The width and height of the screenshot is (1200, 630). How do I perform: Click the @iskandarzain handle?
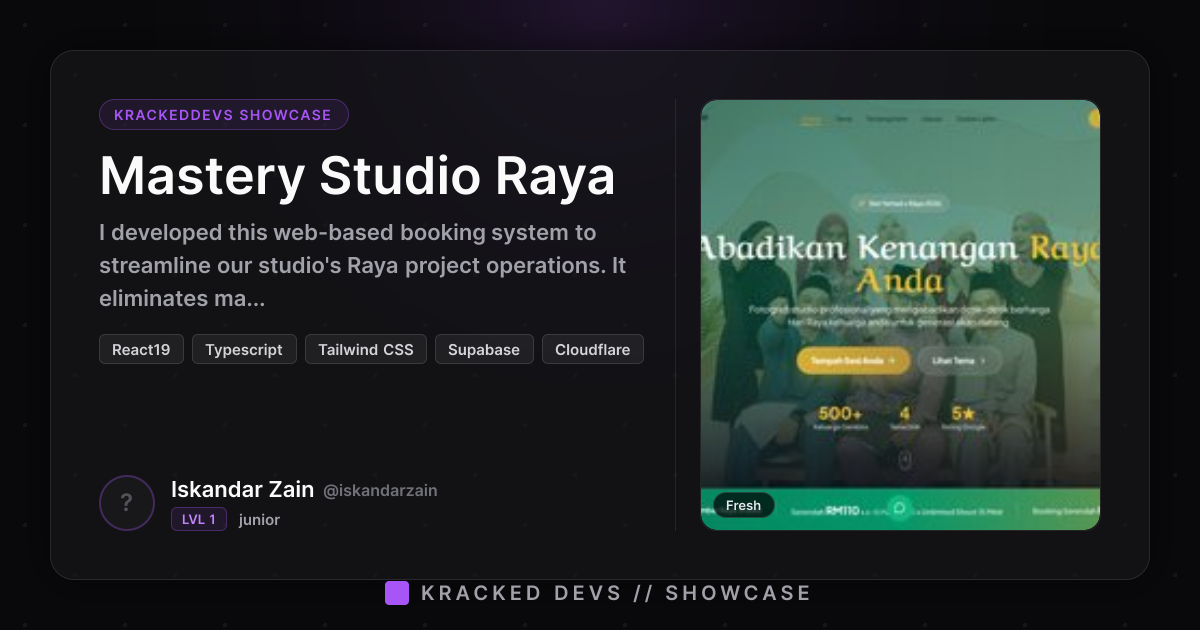380,490
